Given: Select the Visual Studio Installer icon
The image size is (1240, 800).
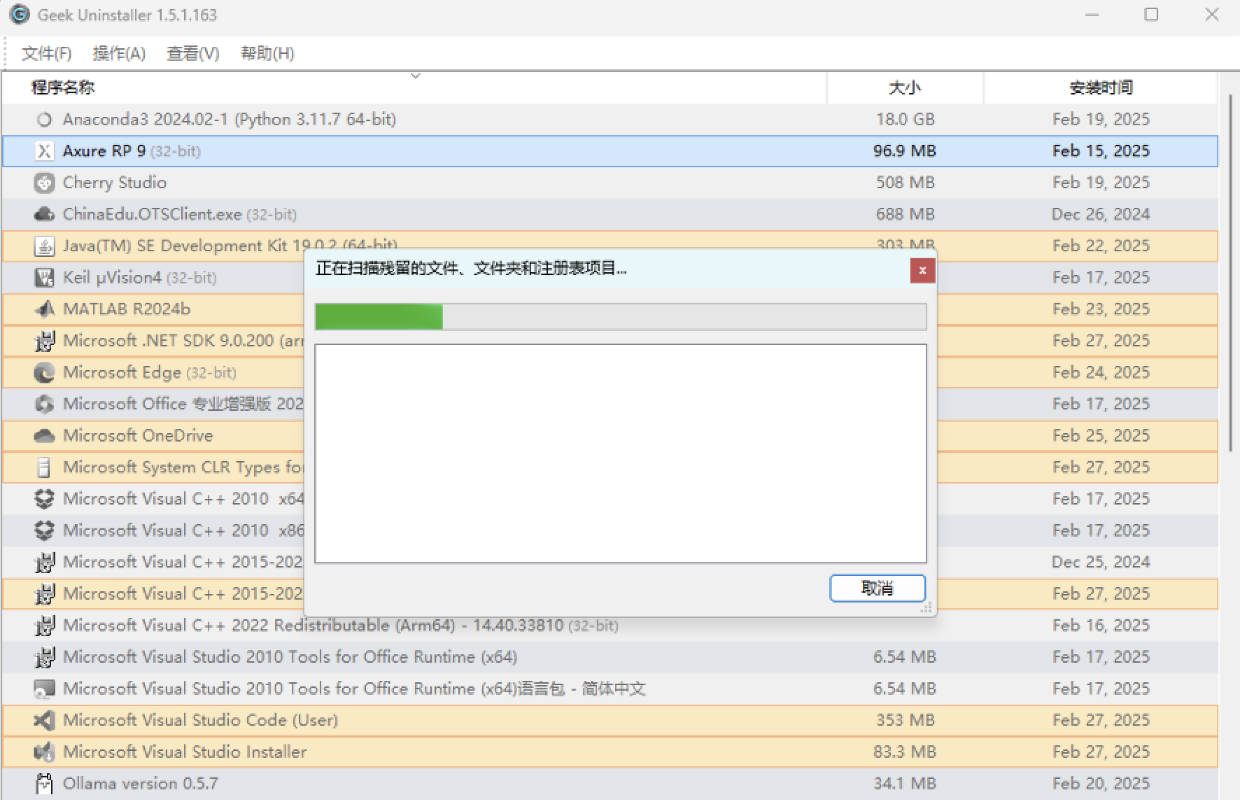Looking at the screenshot, I should pos(43,752).
